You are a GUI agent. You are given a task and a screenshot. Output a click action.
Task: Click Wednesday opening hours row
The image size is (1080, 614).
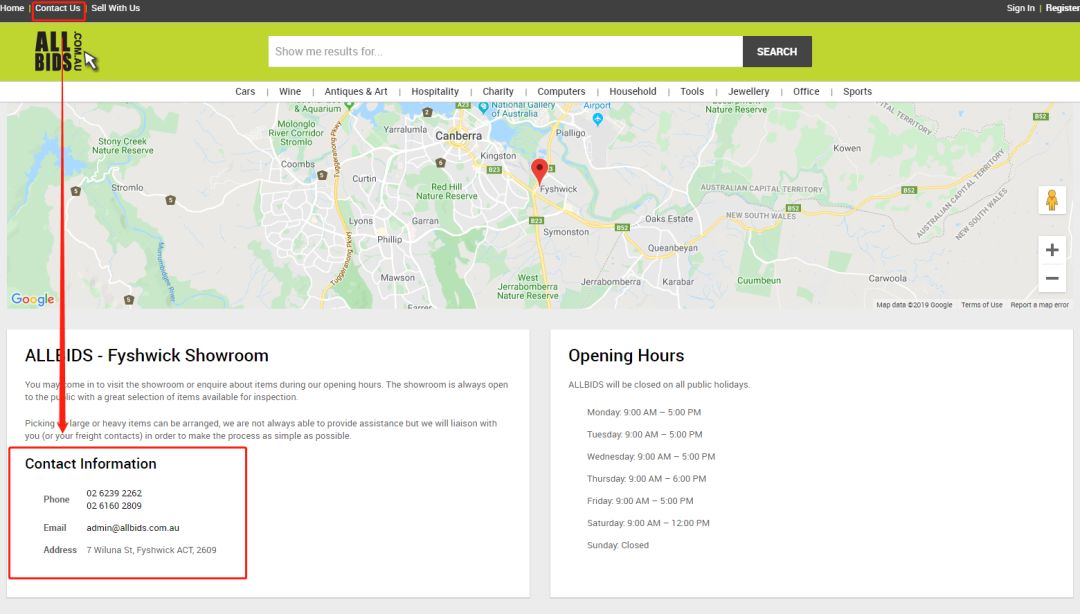pos(651,456)
